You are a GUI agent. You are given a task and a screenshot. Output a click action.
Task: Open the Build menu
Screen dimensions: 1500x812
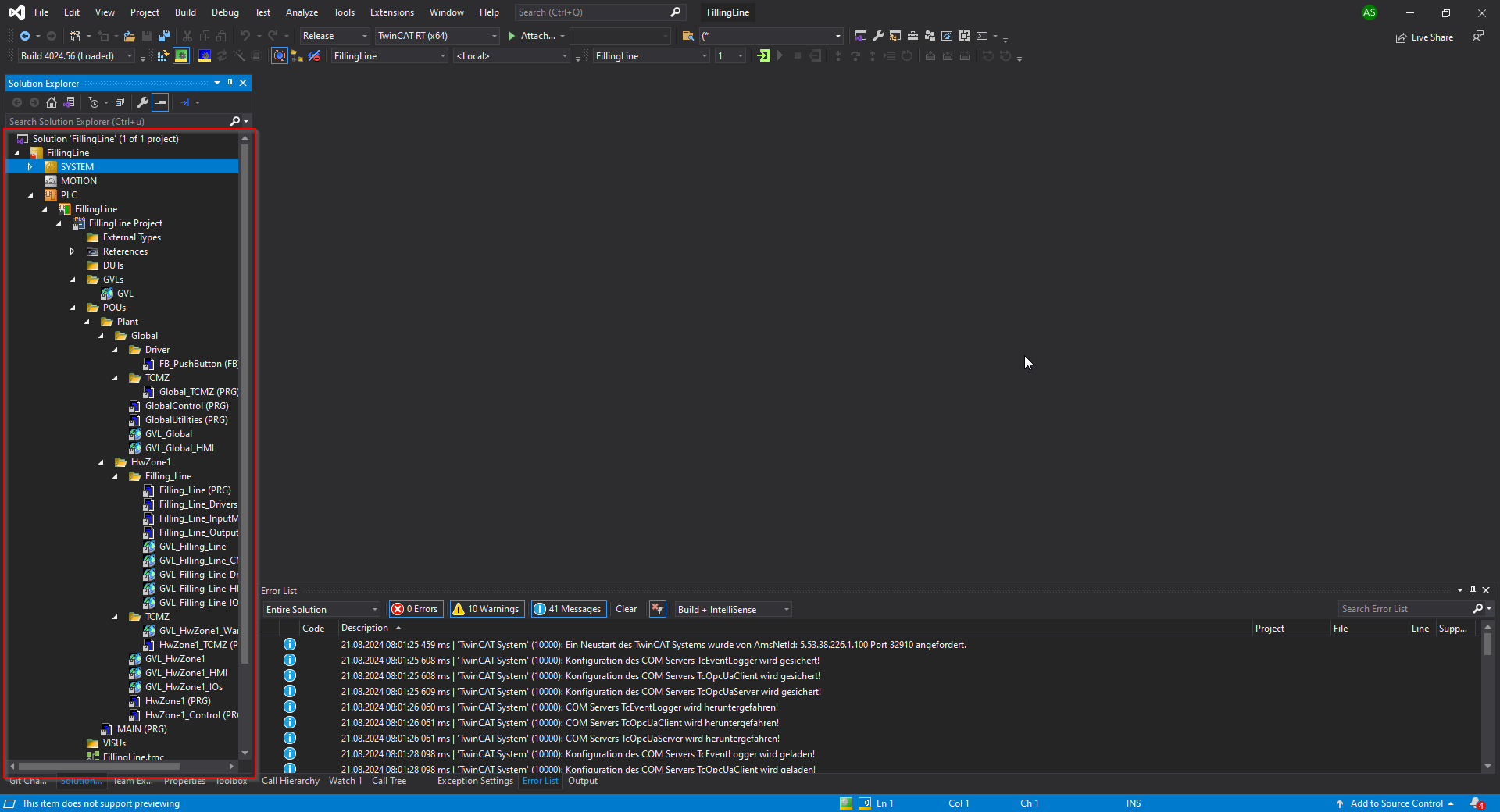tap(185, 12)
